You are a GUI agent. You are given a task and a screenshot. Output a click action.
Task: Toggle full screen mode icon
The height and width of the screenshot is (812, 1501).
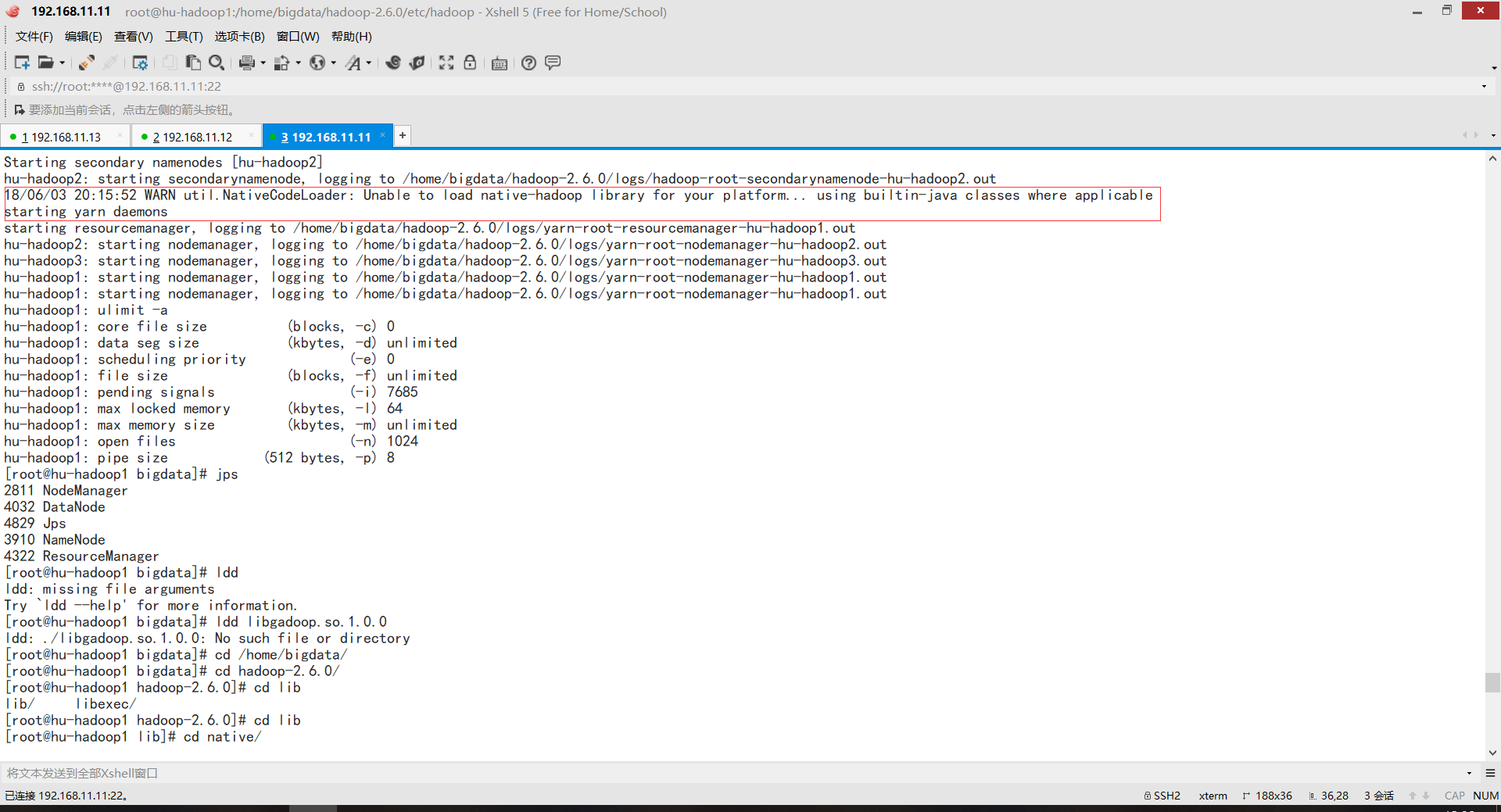(446, 63)
